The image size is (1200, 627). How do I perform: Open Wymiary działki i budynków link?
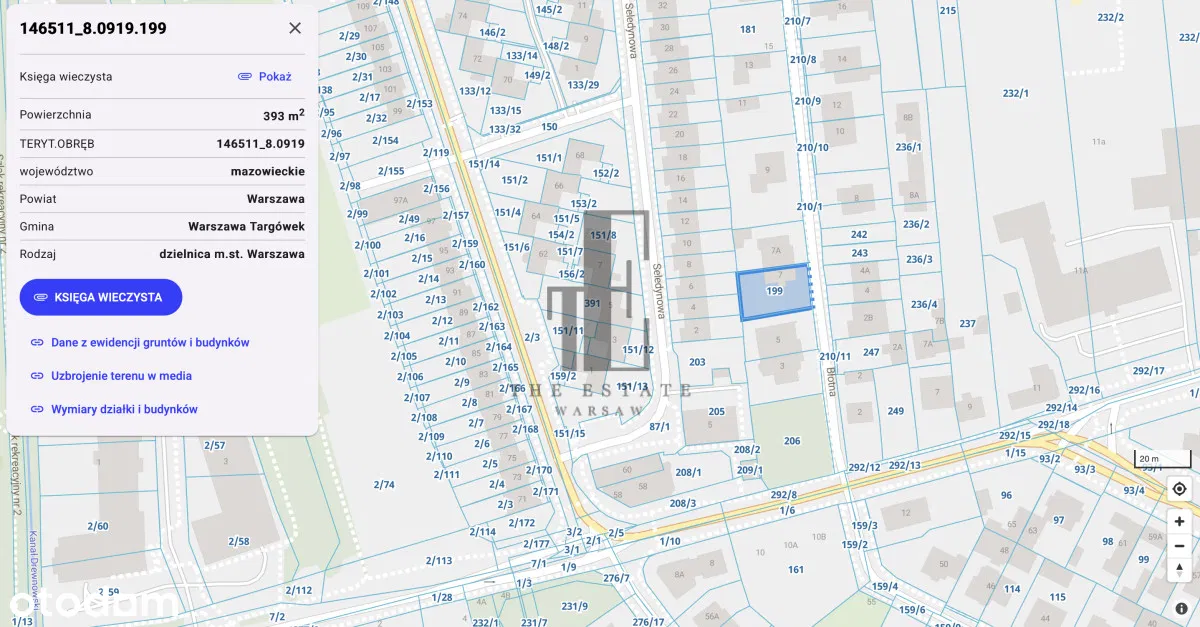124,409
